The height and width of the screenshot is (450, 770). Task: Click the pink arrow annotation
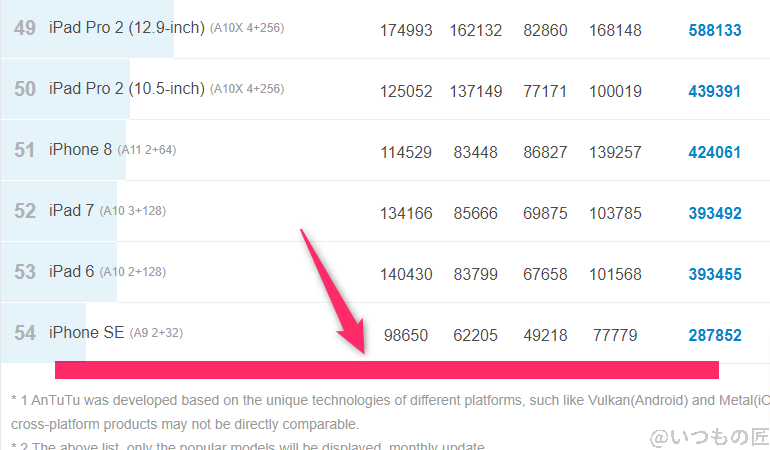click(x=335, y=292)
